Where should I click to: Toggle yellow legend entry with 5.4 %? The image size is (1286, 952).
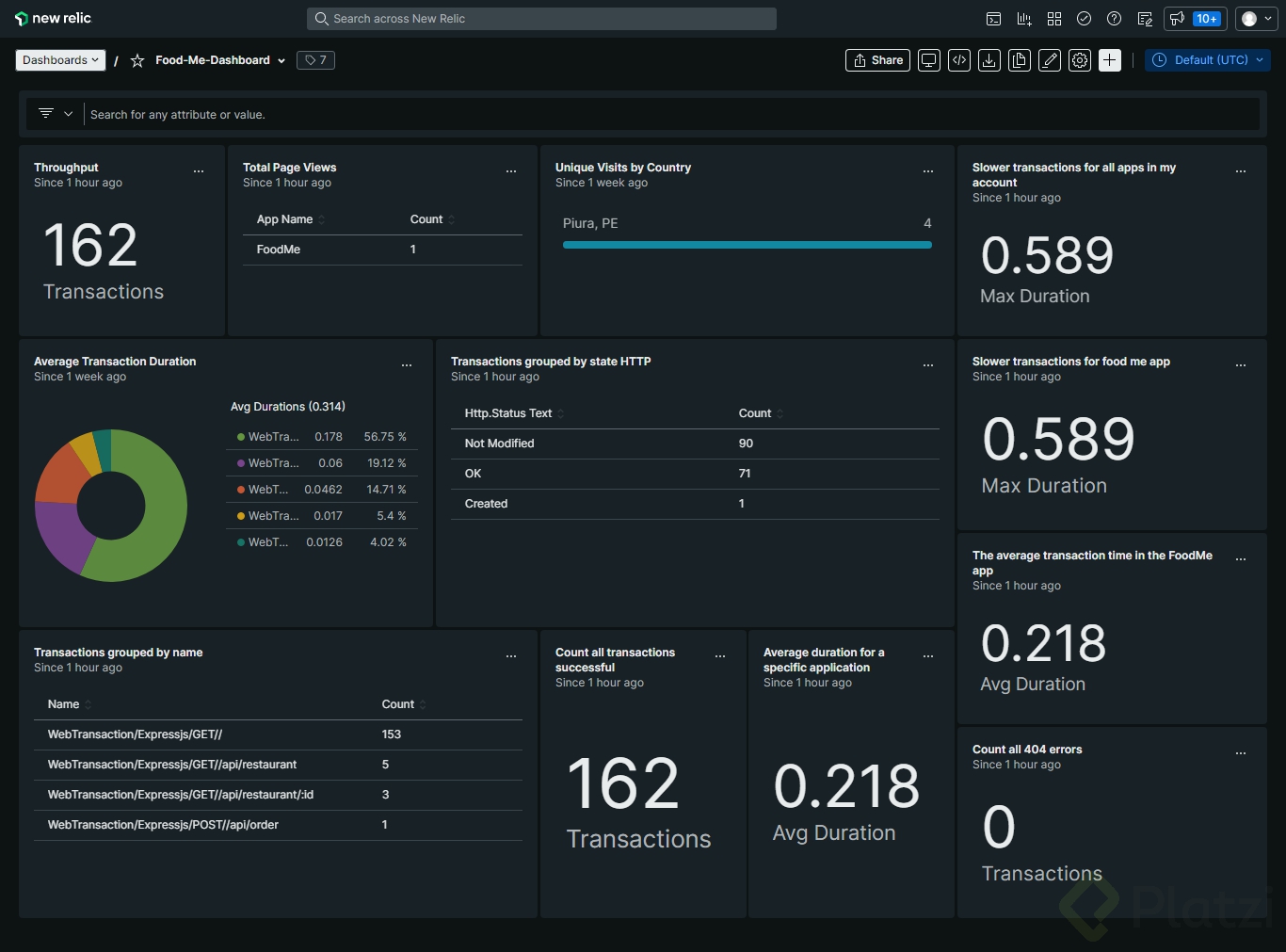pyautogui.click(x=322, y=516)
